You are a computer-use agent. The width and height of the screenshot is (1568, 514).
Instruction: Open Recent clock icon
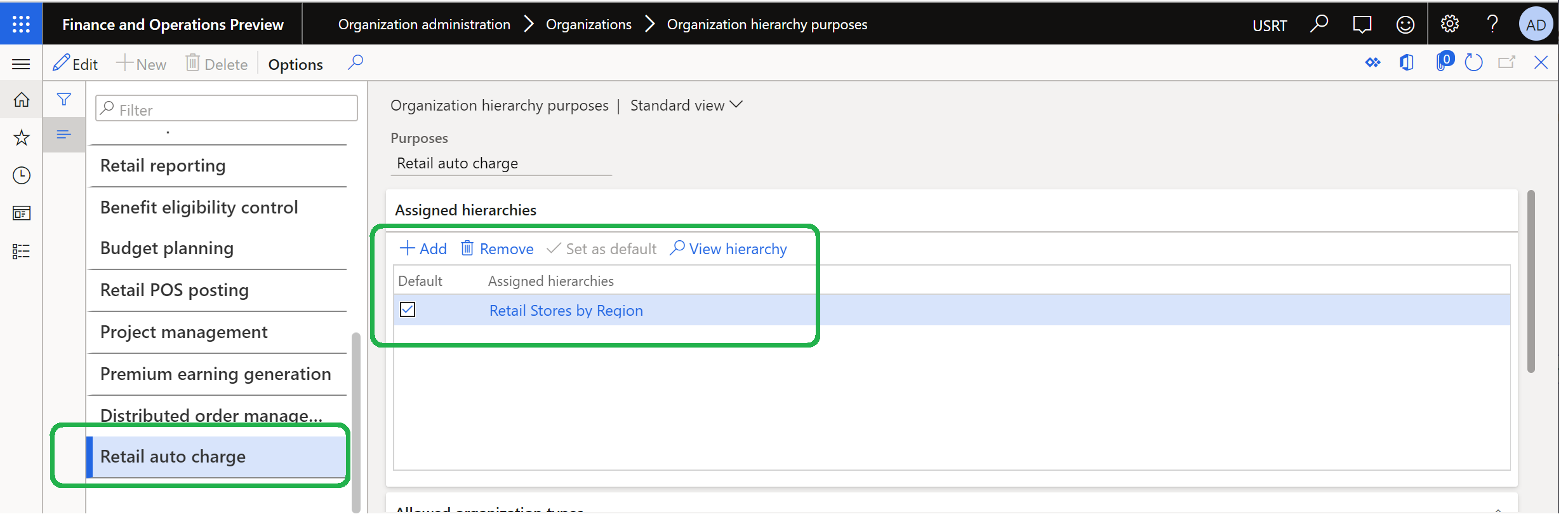pos(21,175)
